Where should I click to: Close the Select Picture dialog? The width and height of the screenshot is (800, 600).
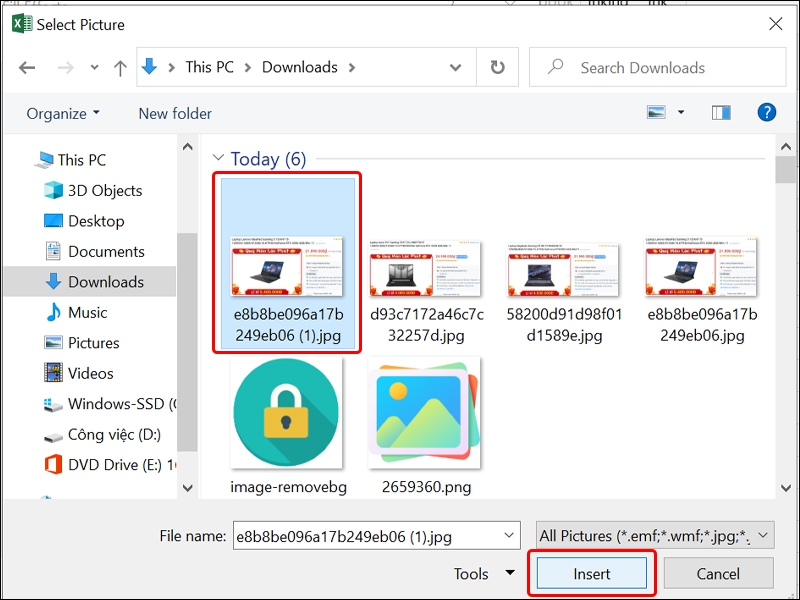coord(776,24)
